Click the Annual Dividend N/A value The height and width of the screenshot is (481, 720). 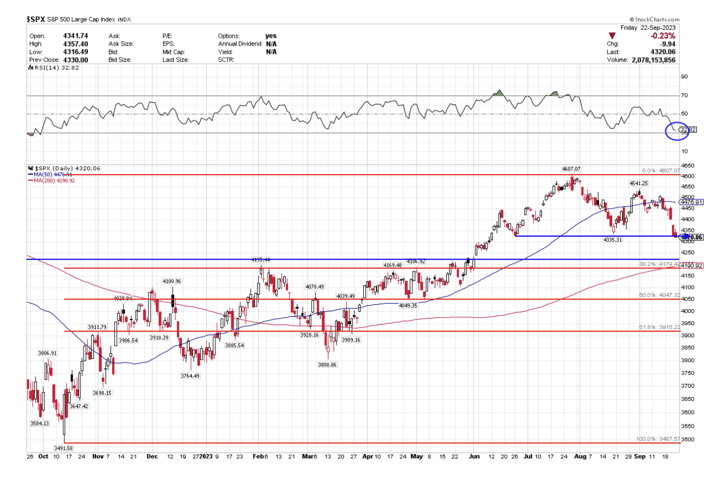[271, 44]
